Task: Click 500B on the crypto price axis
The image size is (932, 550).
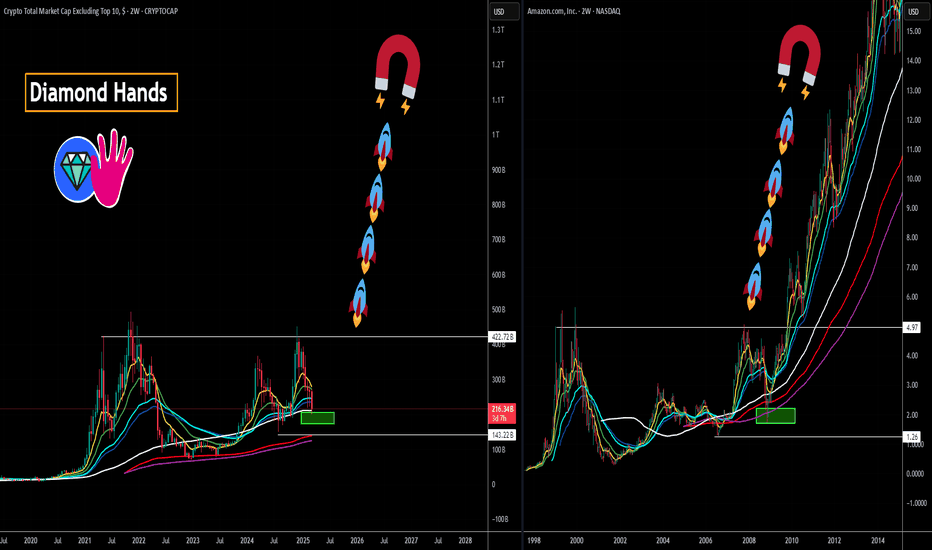Action: (x=499, y=310)
